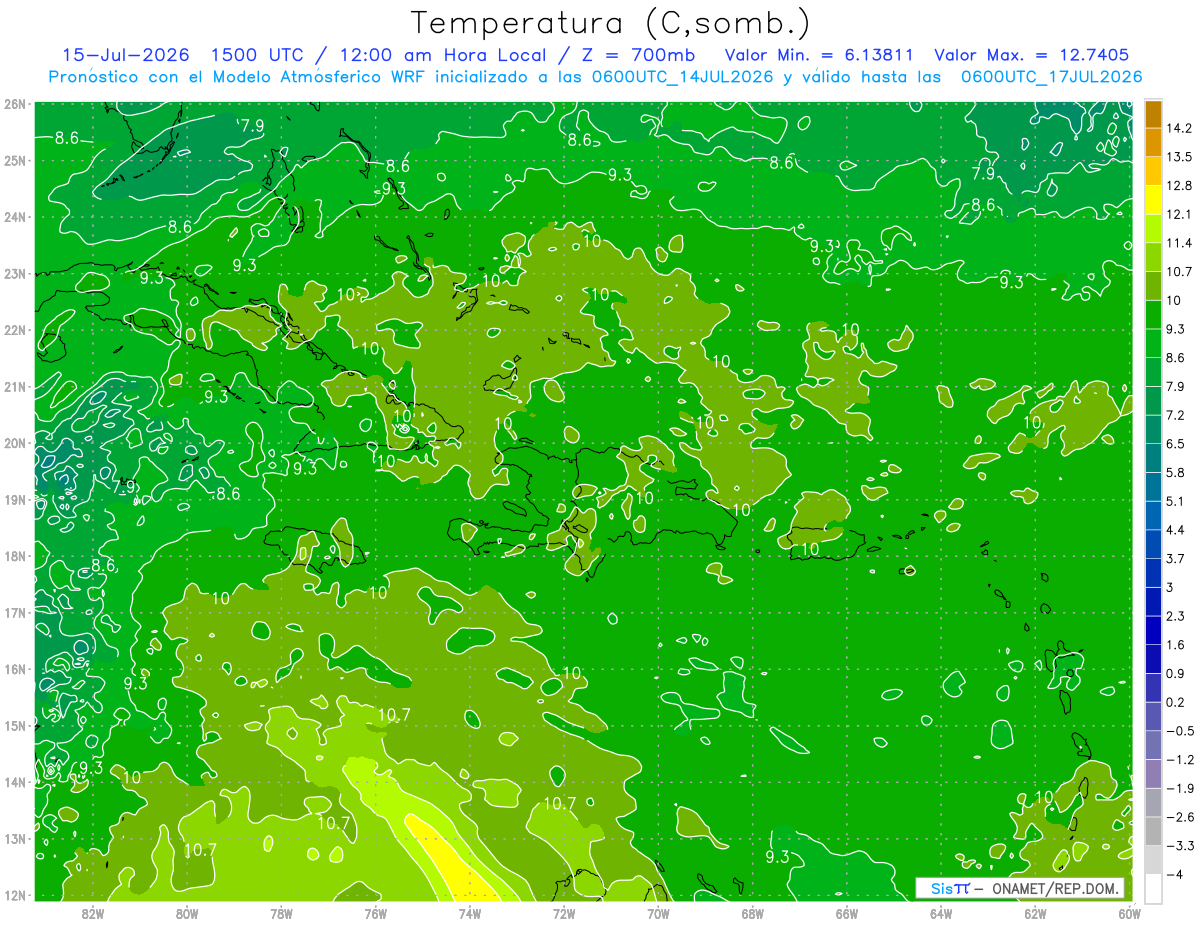
Task: Click the "-4" color scale label
Action: click(1174, 874)
